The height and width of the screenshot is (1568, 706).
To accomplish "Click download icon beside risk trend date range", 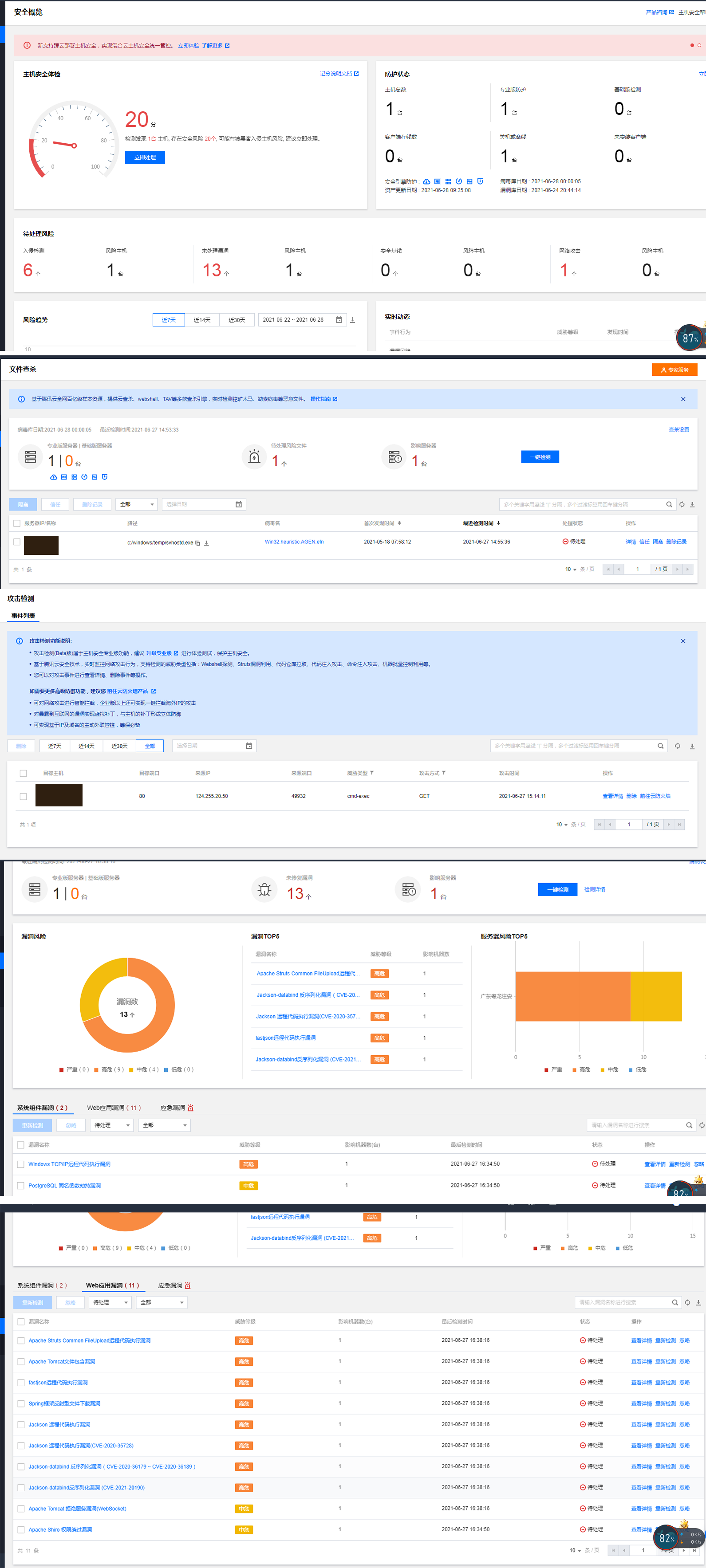I will (x=352, y=319).
